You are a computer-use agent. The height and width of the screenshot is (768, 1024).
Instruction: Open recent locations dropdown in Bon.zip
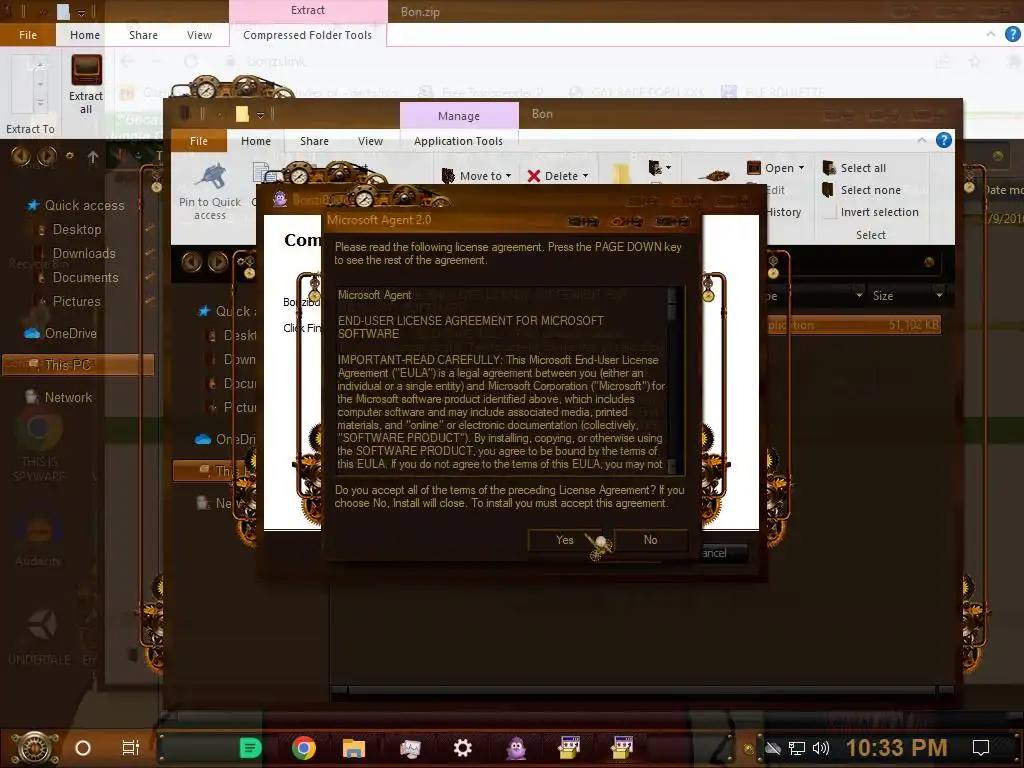point(69,156)
